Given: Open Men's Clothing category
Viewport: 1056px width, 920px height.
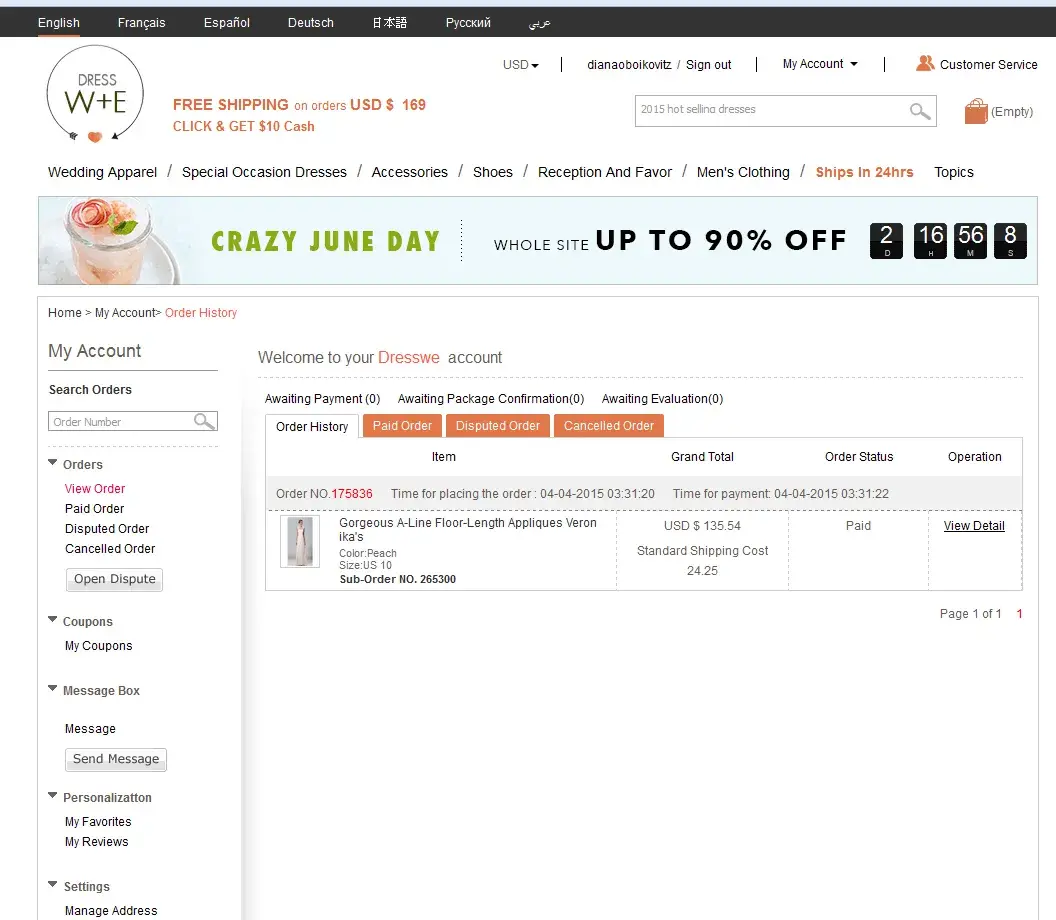Looking at the screenshot, I should pos(743,172).
